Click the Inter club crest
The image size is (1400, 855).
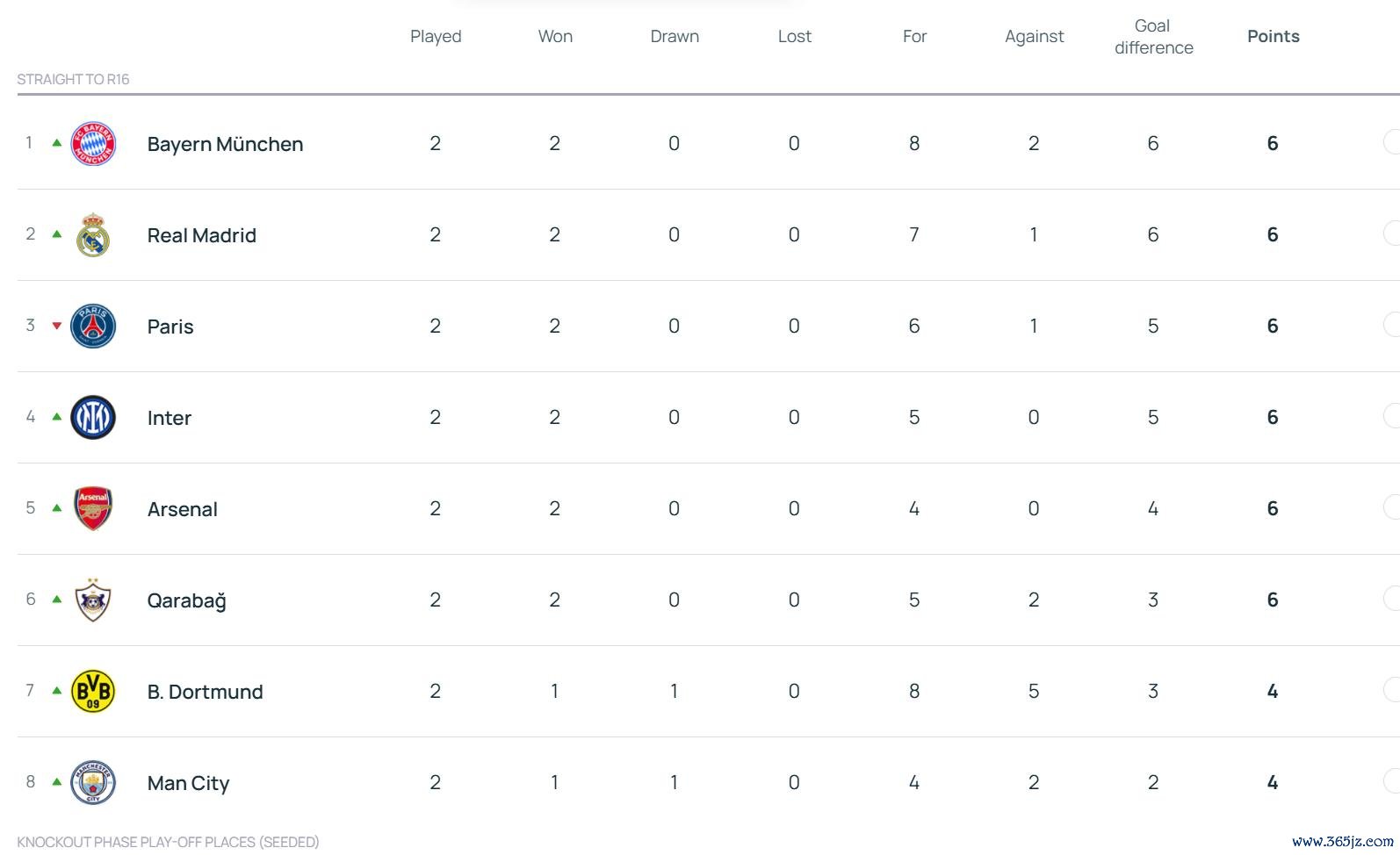(x=93, y=418)
